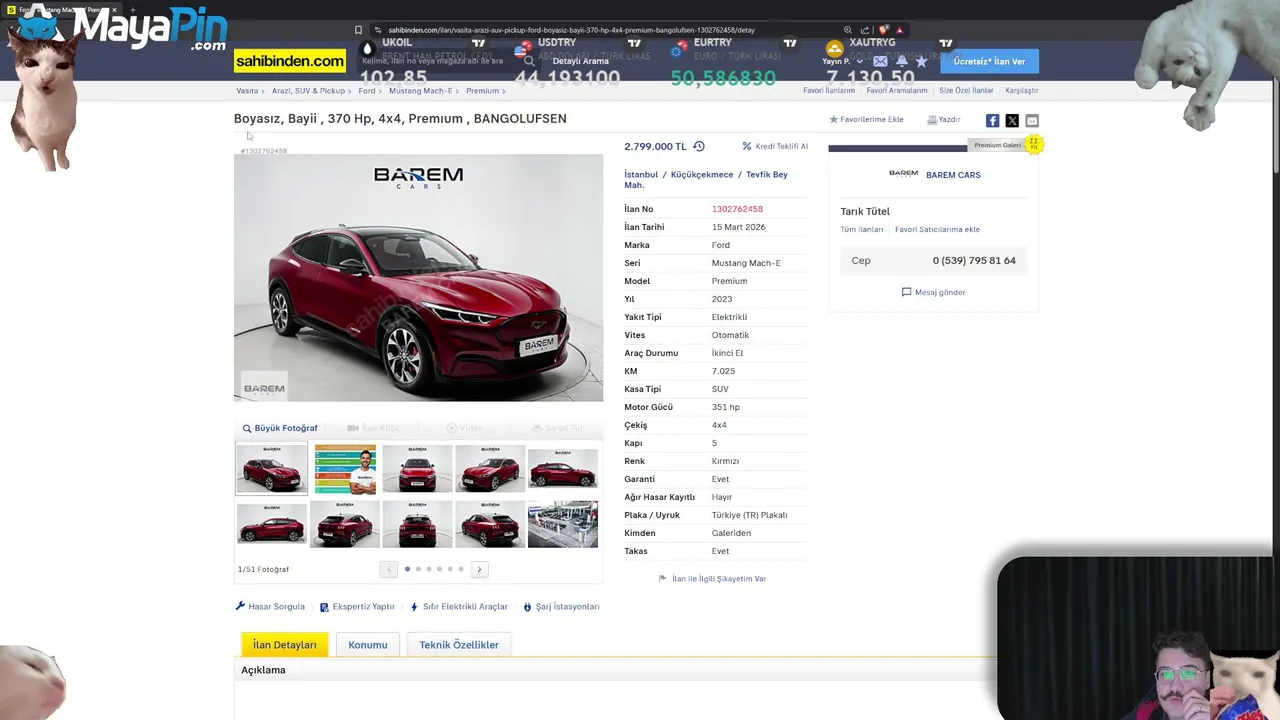Open Büyük Fotoğraf view

pos(280,428)
